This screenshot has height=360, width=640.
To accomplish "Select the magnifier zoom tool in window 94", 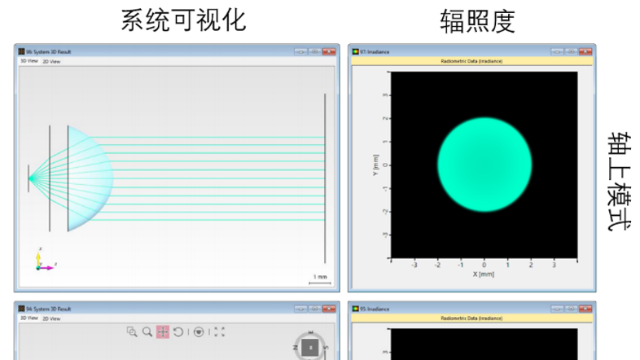I will (x=147, y=332).
